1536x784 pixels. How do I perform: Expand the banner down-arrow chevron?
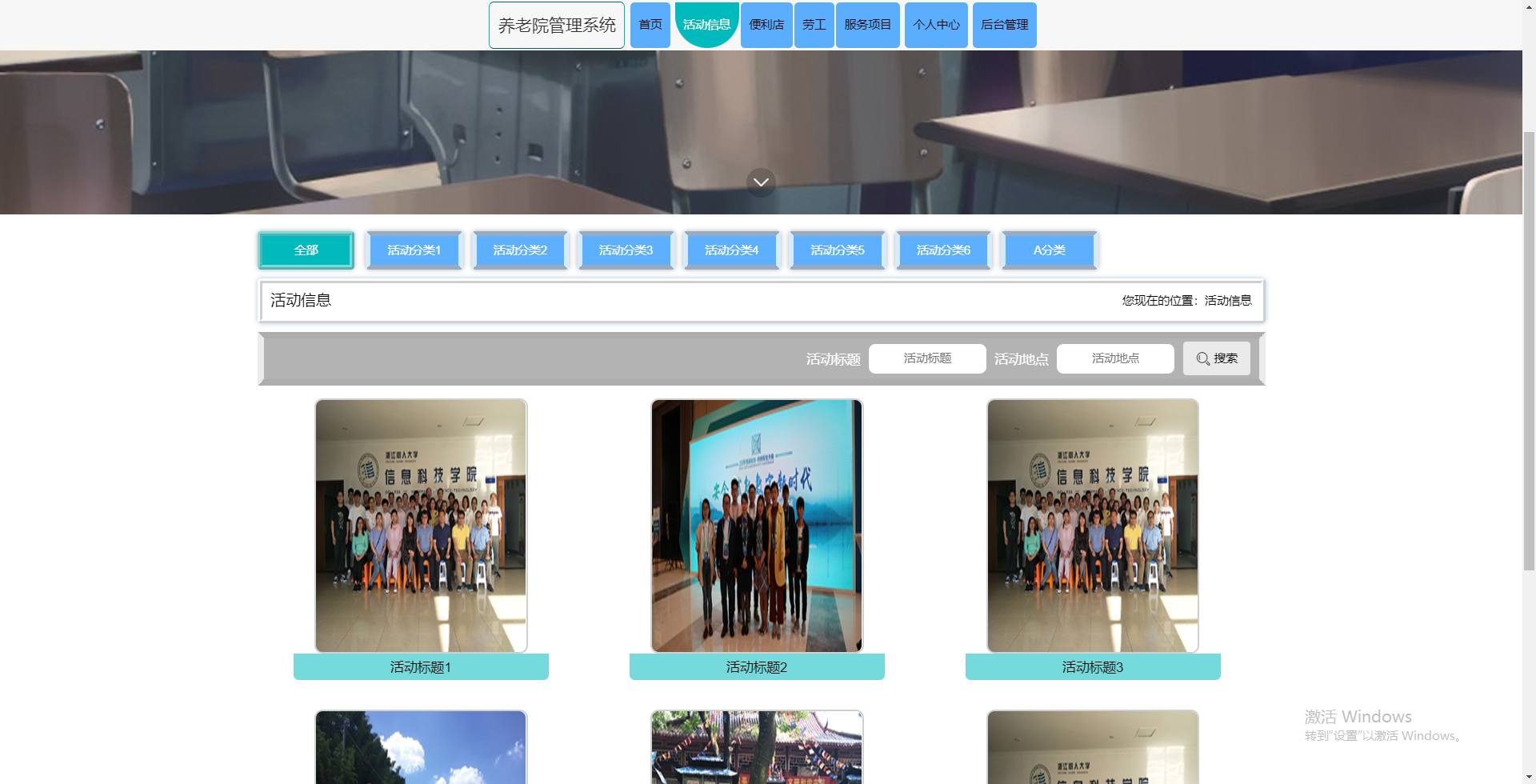[x=760, y=182]
